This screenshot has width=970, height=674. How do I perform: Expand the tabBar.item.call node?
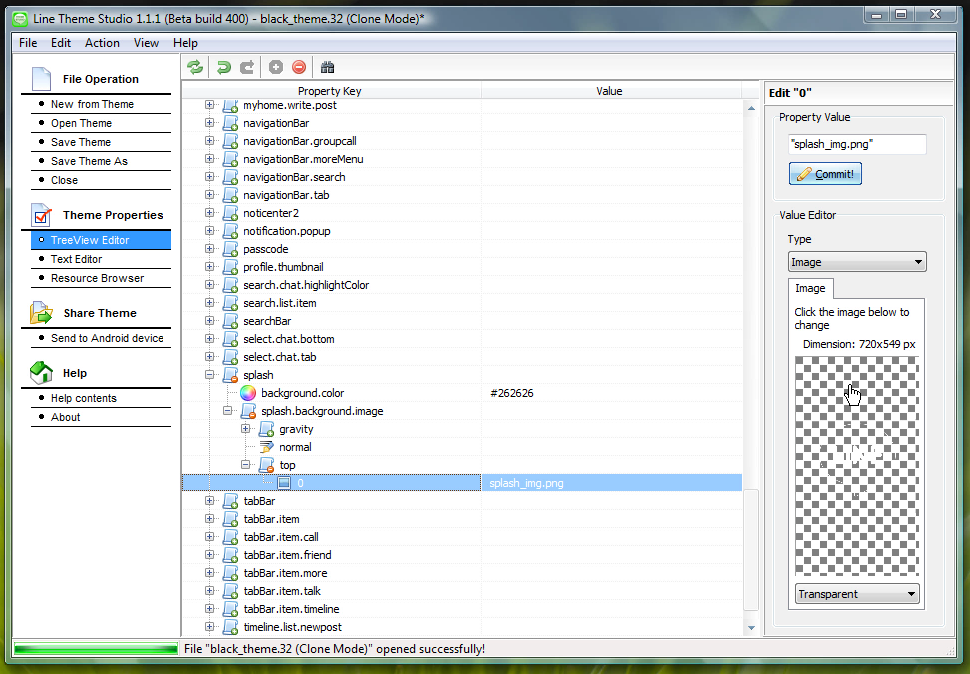point(210,537)
